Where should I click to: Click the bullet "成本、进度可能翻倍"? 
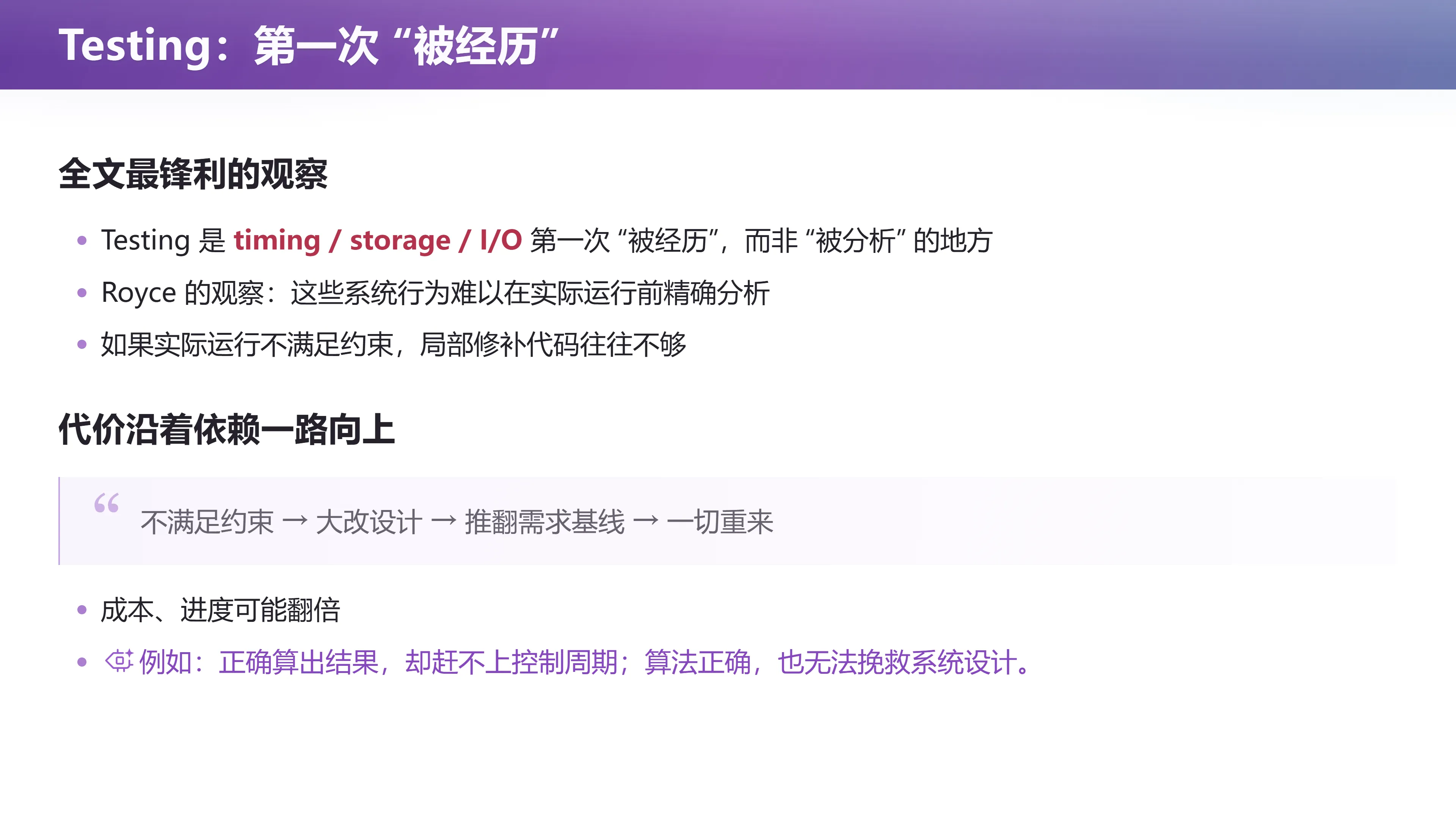point(220,610)
